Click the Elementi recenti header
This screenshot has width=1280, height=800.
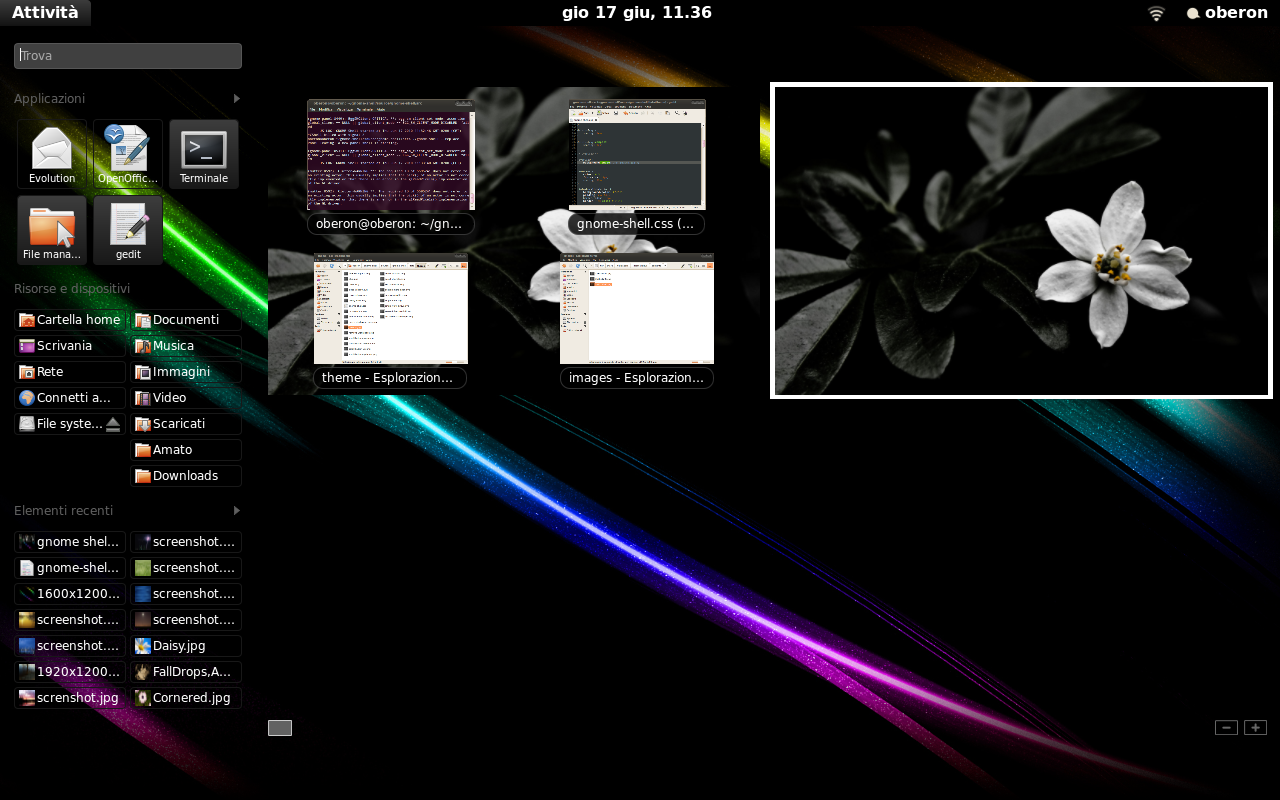coord(64,510)
